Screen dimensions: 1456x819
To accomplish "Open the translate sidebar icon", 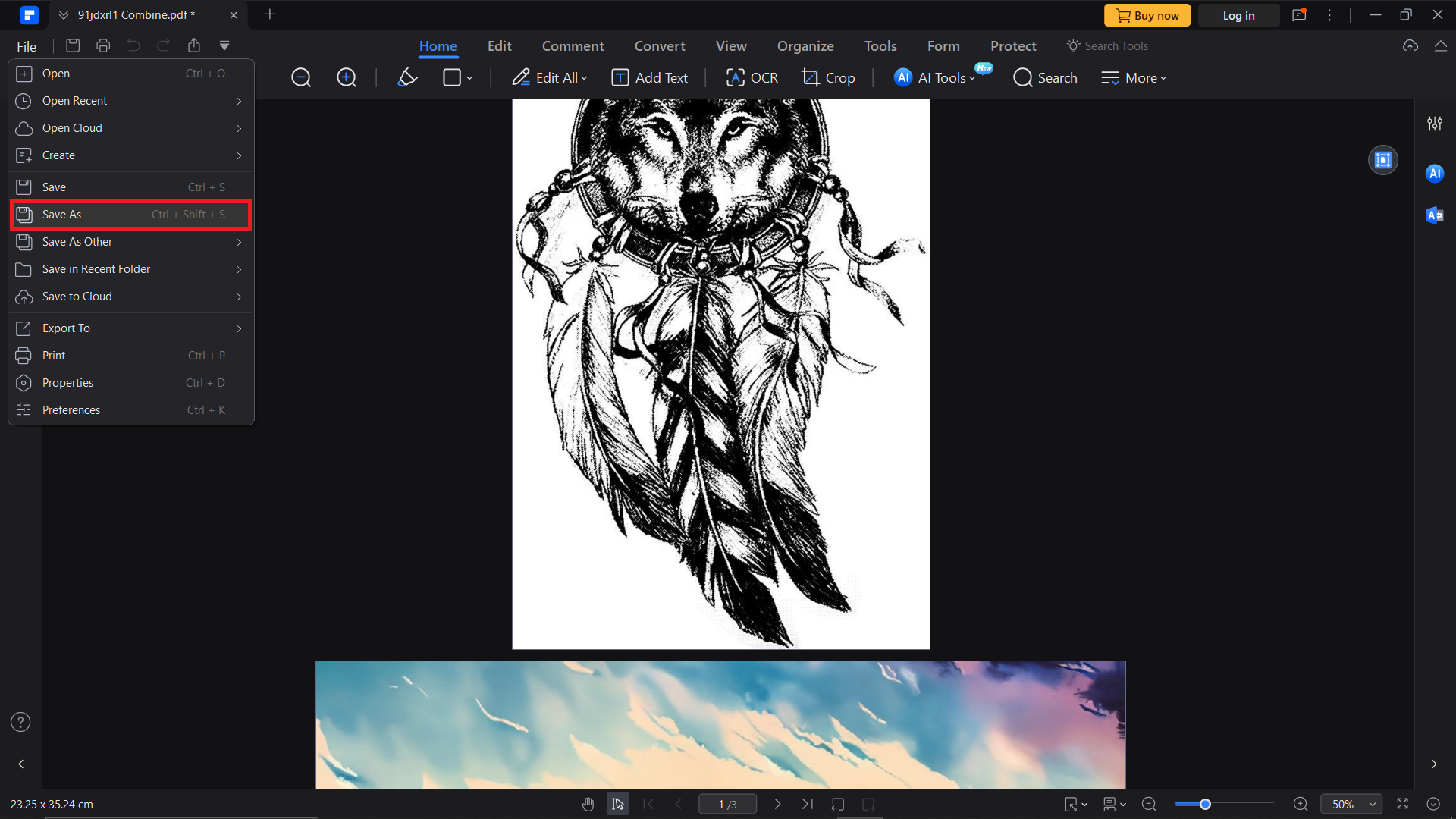I will tap(1434, 215).
